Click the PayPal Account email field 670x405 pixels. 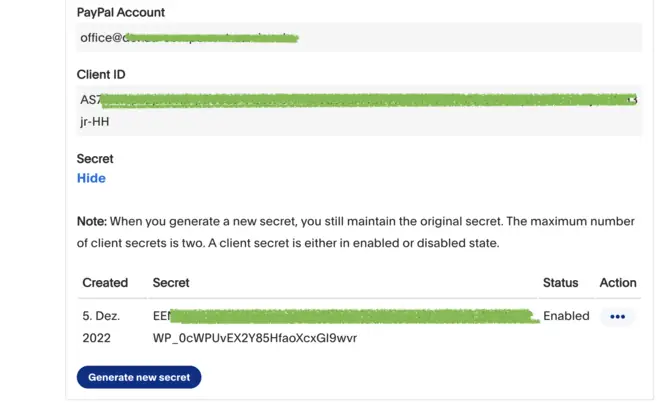tap(358, 37)
